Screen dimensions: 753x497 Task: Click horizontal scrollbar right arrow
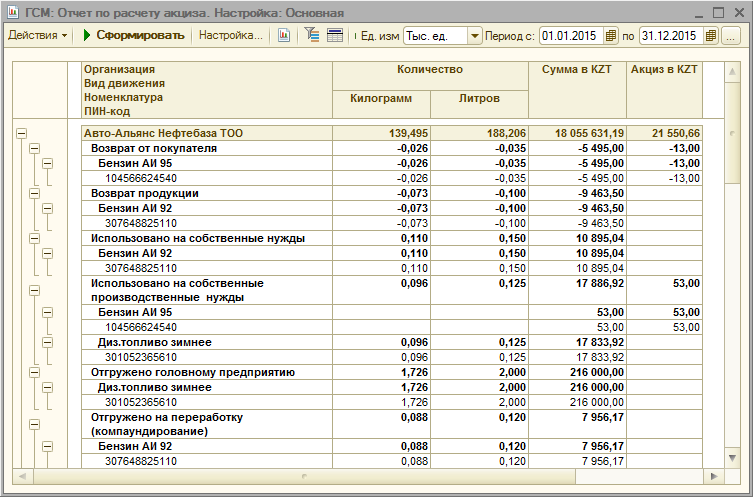[x=714, y=476]
